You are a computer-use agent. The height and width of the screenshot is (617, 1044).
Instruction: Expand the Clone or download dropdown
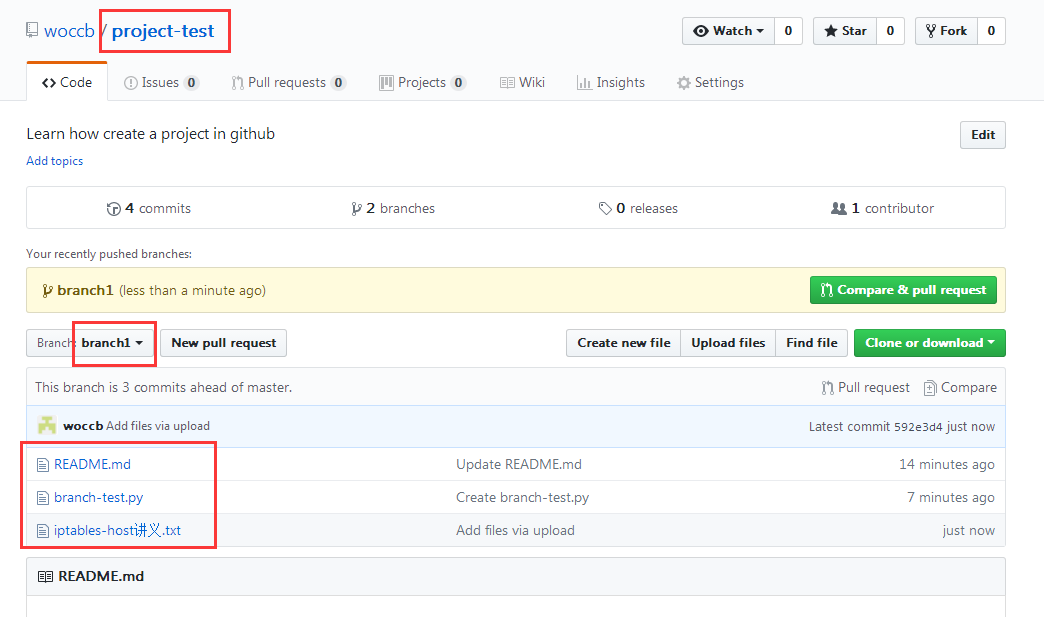930,343
